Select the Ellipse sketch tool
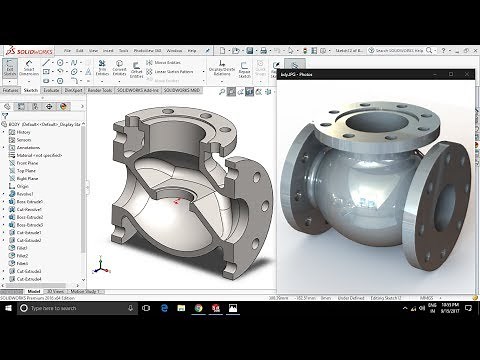 pyautogui.click(x=74, y=71)
